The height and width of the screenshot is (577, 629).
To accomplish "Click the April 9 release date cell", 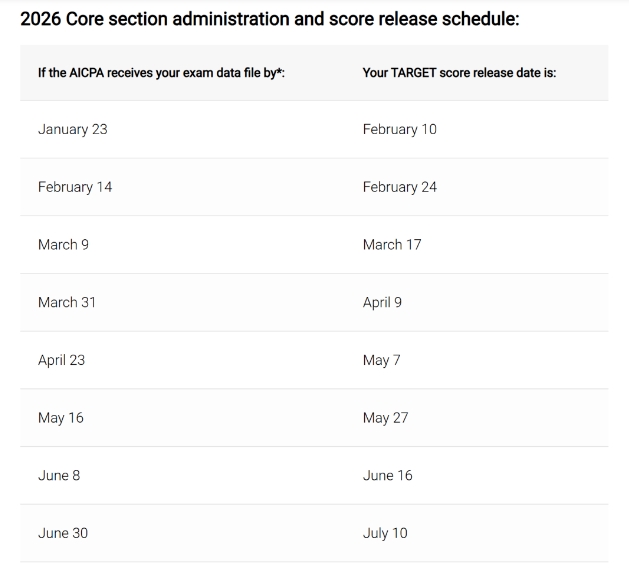I will (382, 302).
